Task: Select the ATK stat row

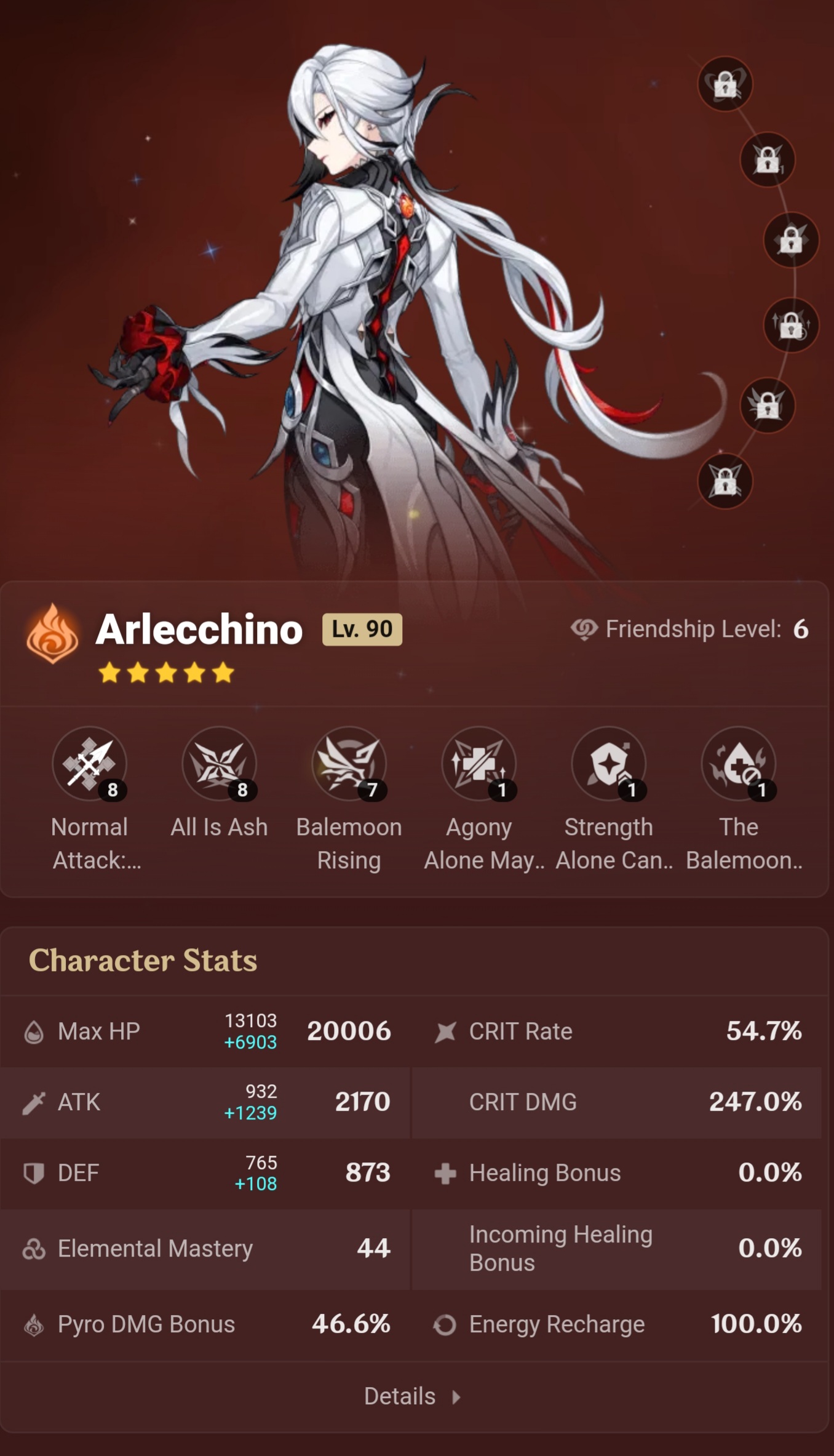Action: (x=205, y=1102)
